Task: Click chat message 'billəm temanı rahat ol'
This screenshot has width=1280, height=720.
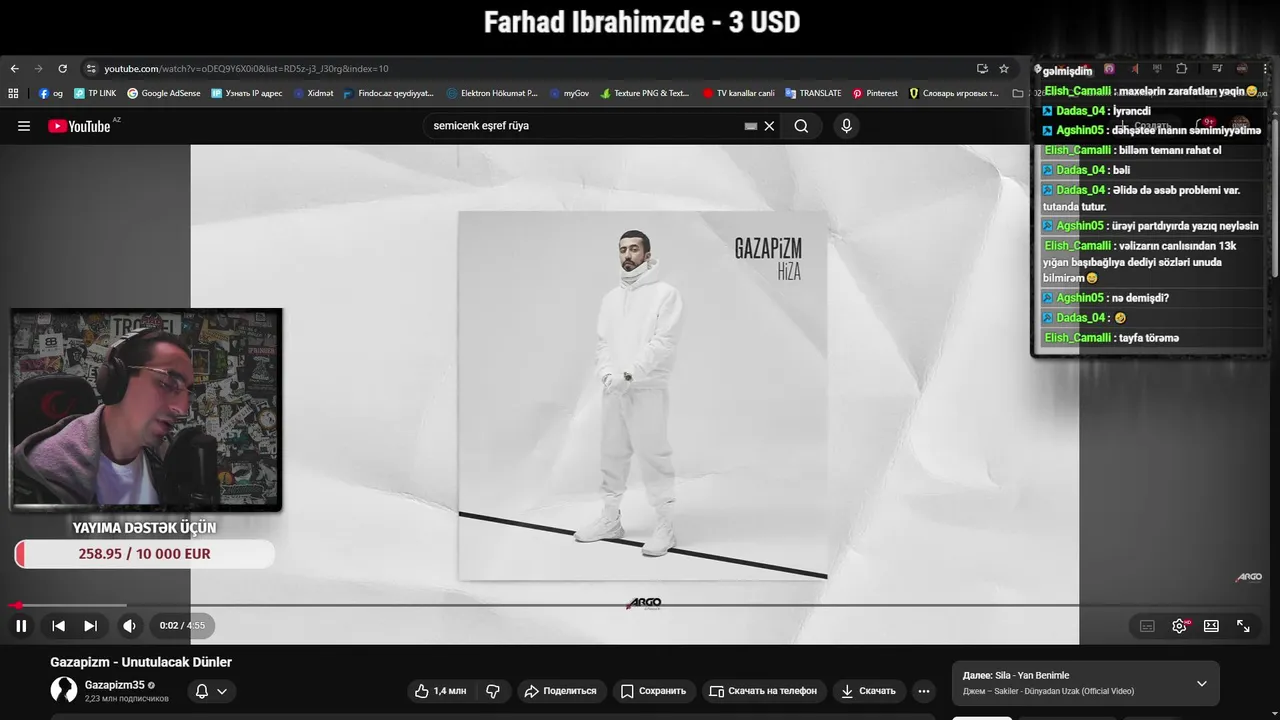Action: pyautogui.click(x=1153, y=150)
